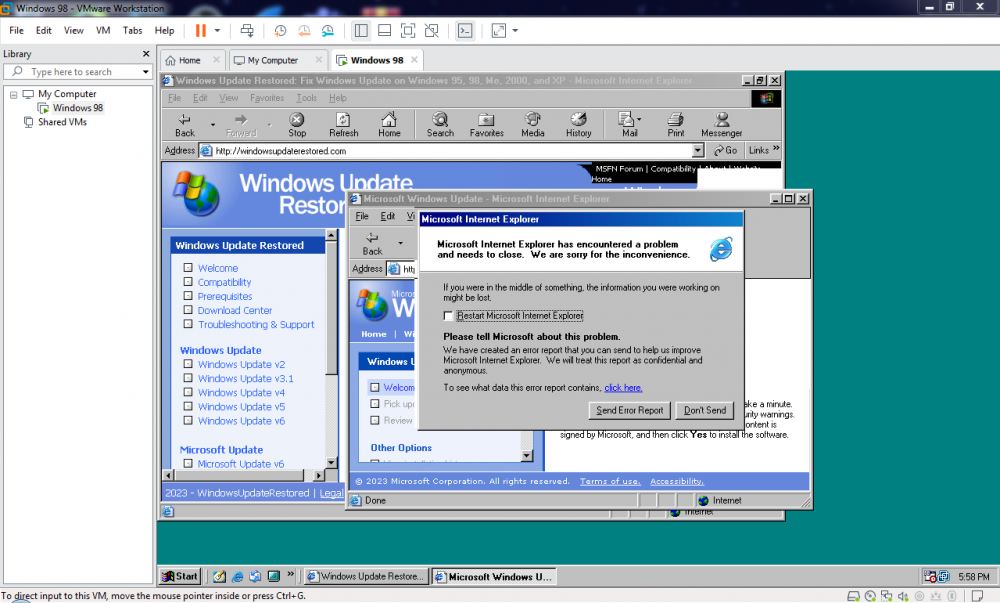1000x603 pixels.
Task: Expand the Links bar chevron
Action: coord(775,150)
